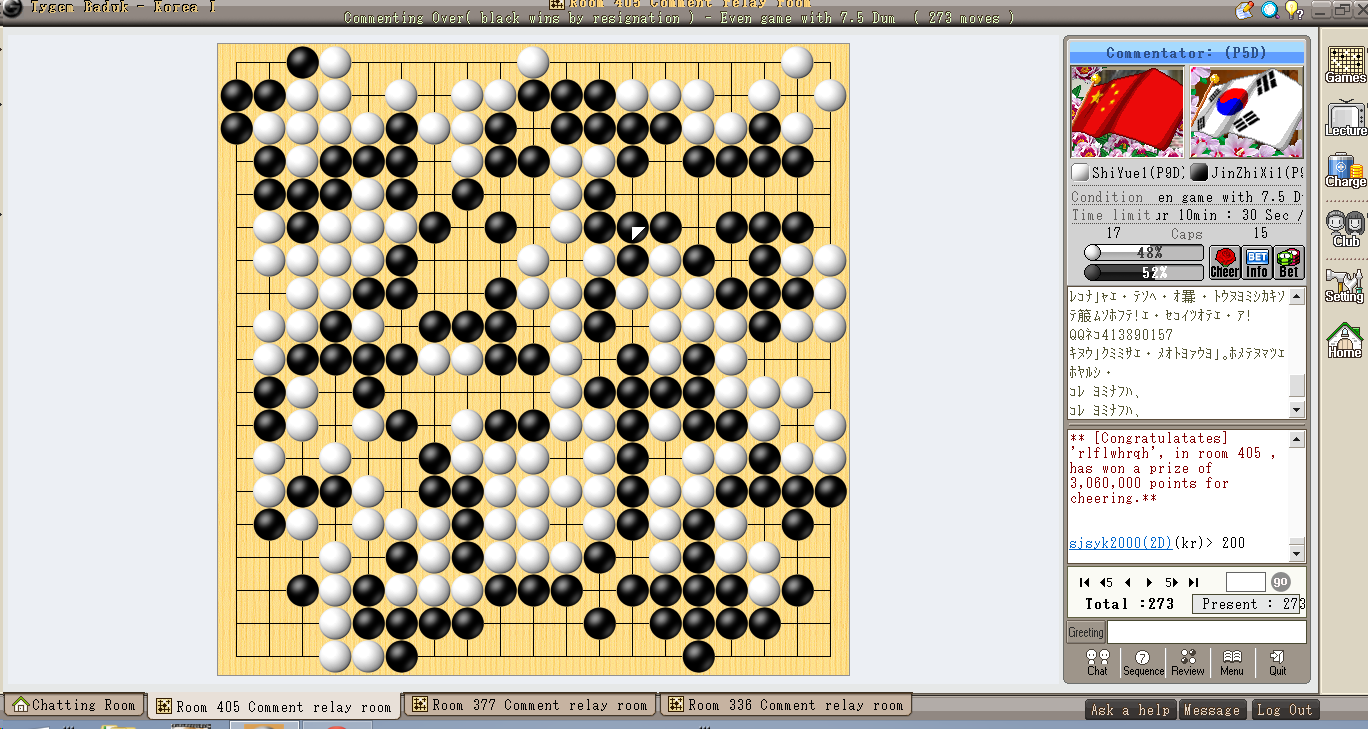Click the magnifier search icon in title bar

point(1270,10)
